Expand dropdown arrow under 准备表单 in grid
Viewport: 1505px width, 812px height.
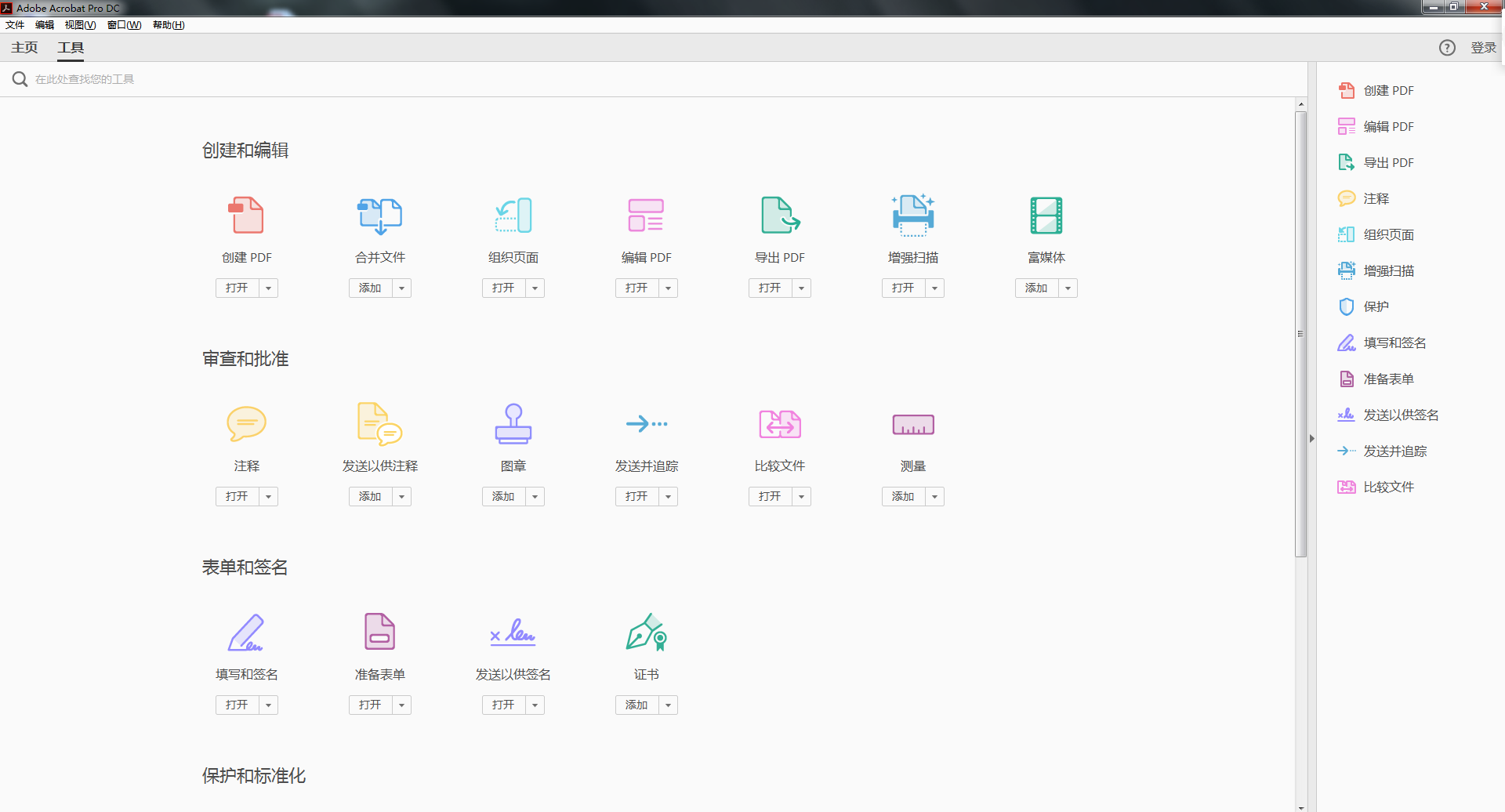pyautogui.click(x=401, y=705)
